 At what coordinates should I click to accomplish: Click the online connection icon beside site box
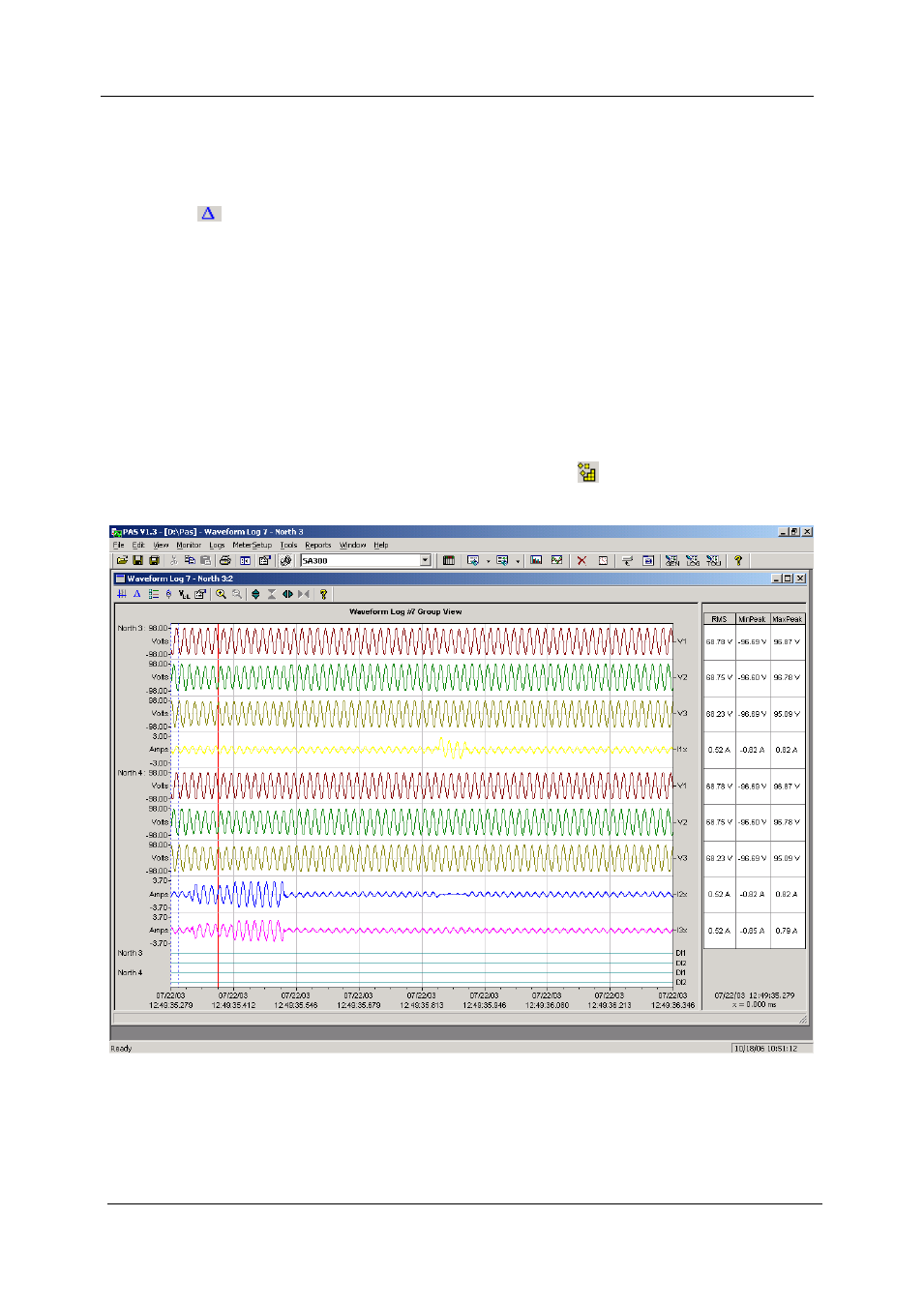coord(285,561)
